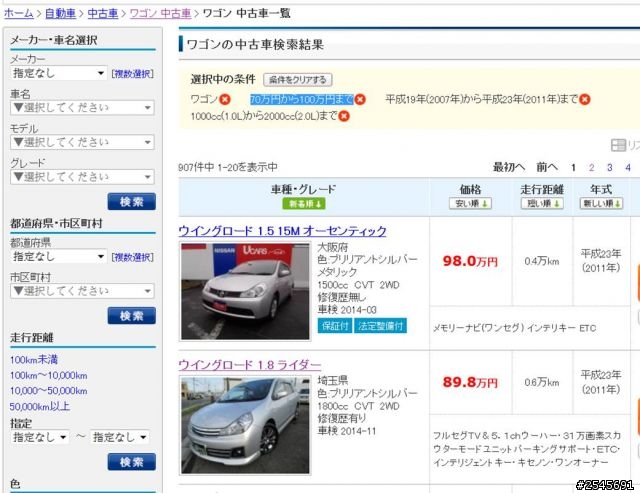Screen dimensions: 640x493
Task: Click the 保証付 badge
Action: point(335,326)
